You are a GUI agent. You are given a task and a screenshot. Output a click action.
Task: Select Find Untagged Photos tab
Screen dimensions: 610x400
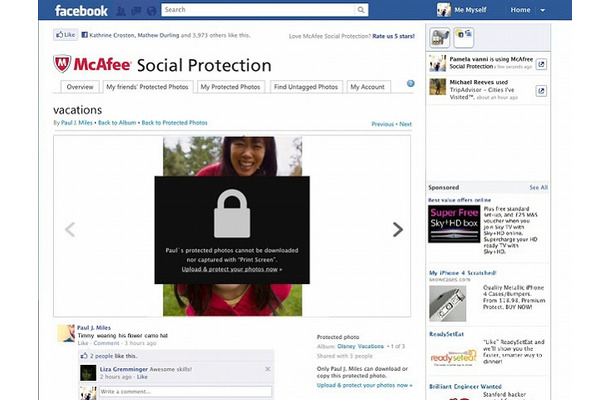point(306,87)
